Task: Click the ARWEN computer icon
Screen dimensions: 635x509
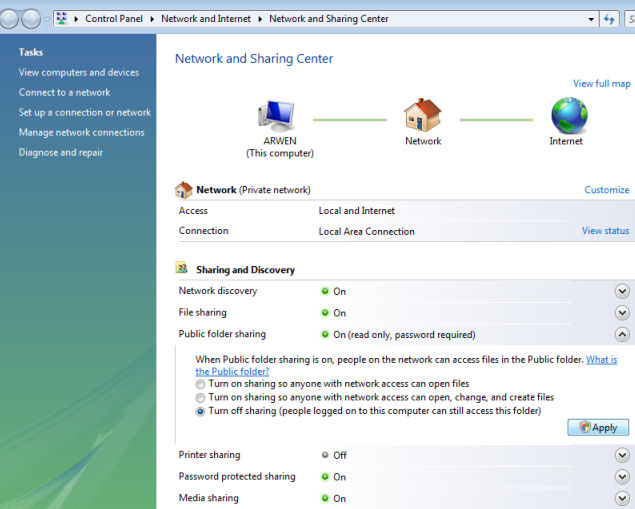Action: pos(276,116)
